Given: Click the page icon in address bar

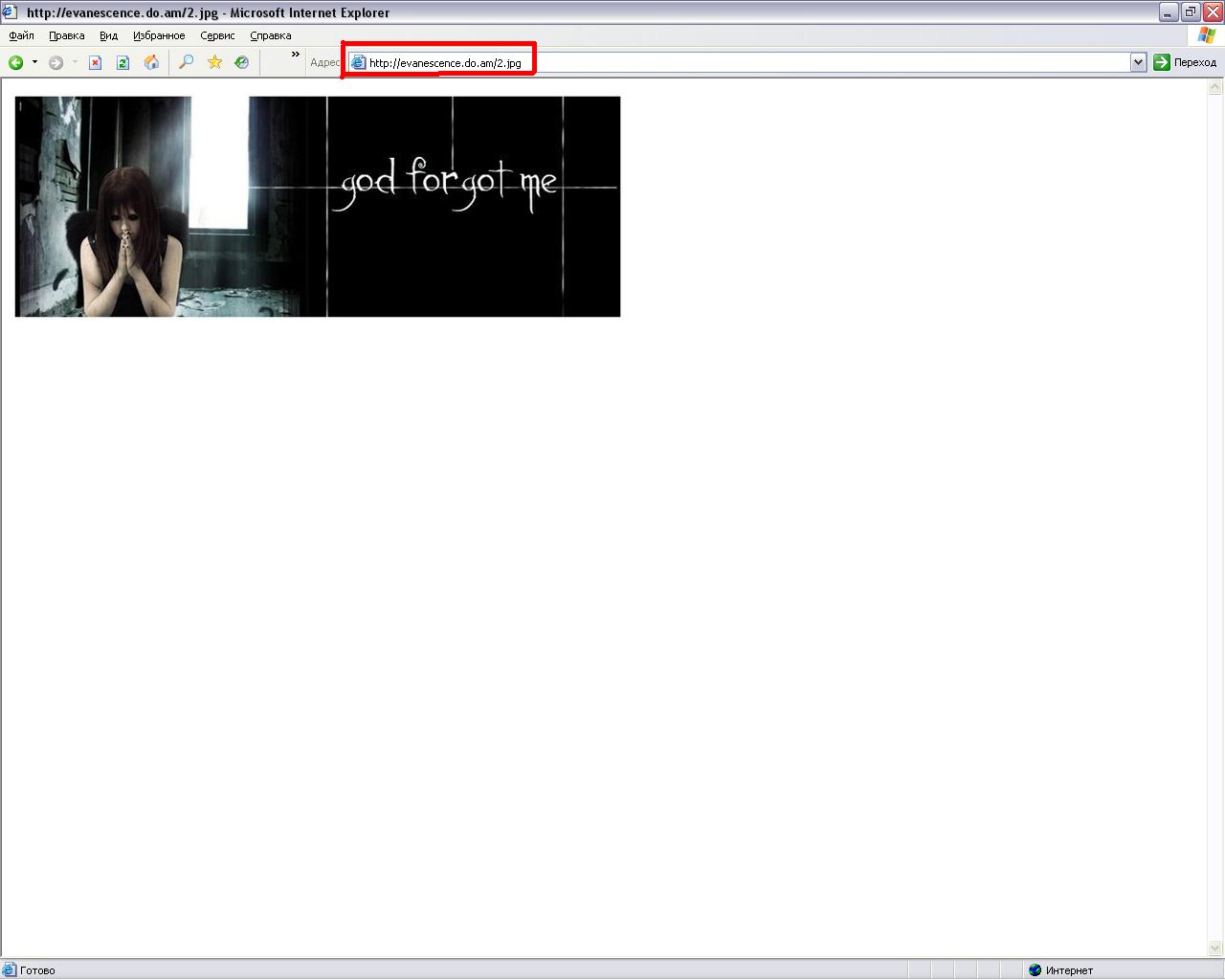Looking at the screenshot, I should [358, 62].
